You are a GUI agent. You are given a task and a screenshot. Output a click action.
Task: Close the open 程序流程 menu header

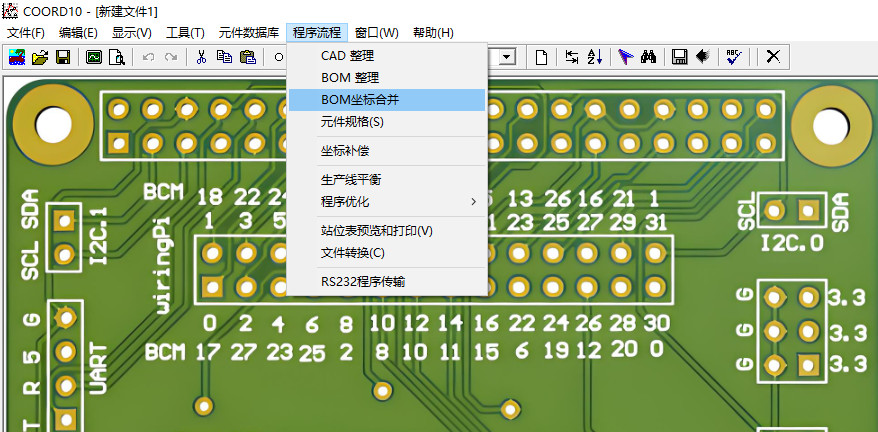pos(317,32)
